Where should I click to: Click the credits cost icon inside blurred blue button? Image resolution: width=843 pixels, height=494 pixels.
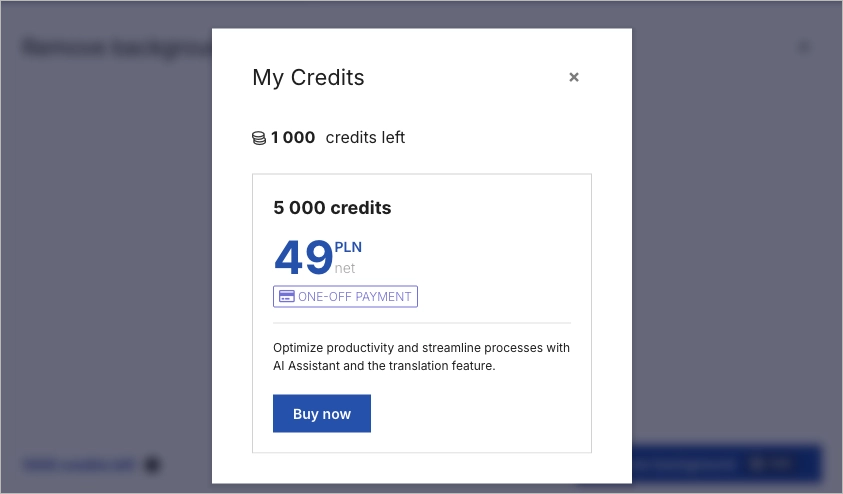[757, 464]
